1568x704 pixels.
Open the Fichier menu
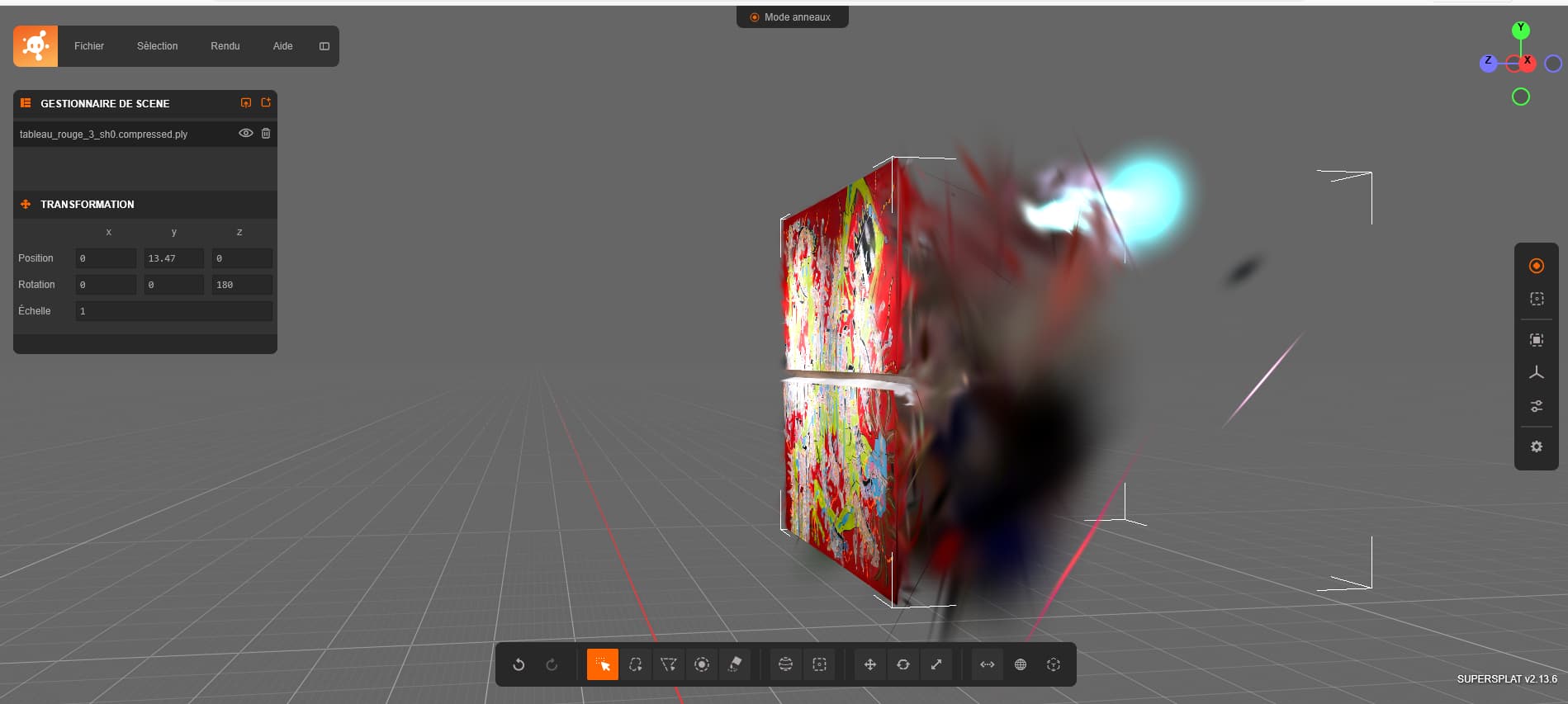[x=89, y=46]
